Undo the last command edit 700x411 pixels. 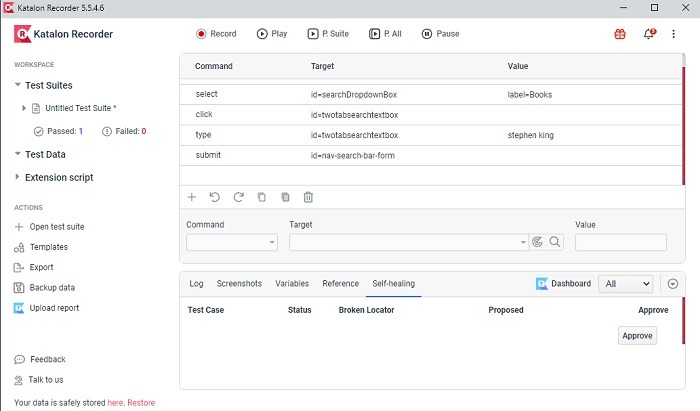tap(215, 197)
